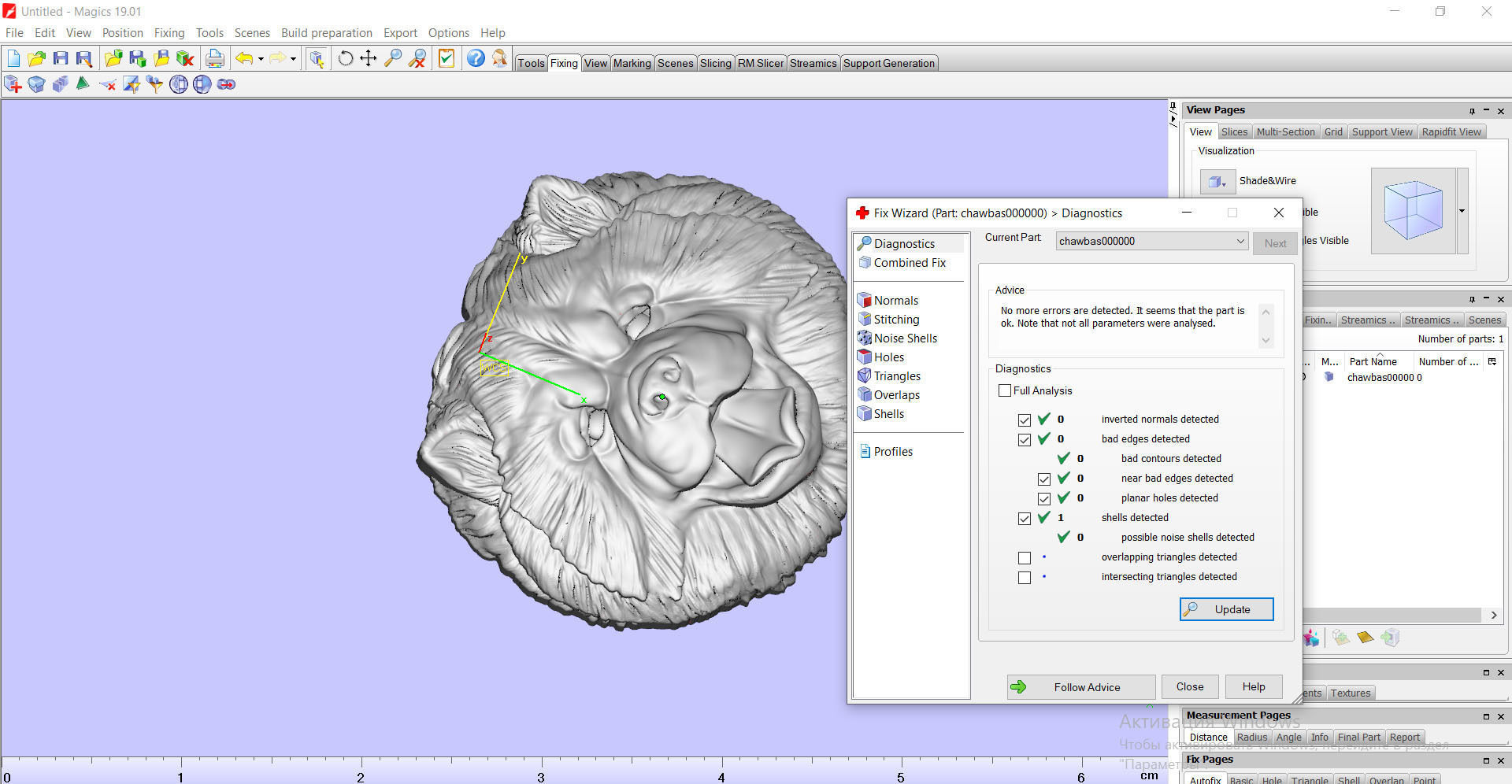Open the view cube orientation dropdown arrow
Image resolution: width=1512 pixels, height=784 pixels.
coord(1462,211)
